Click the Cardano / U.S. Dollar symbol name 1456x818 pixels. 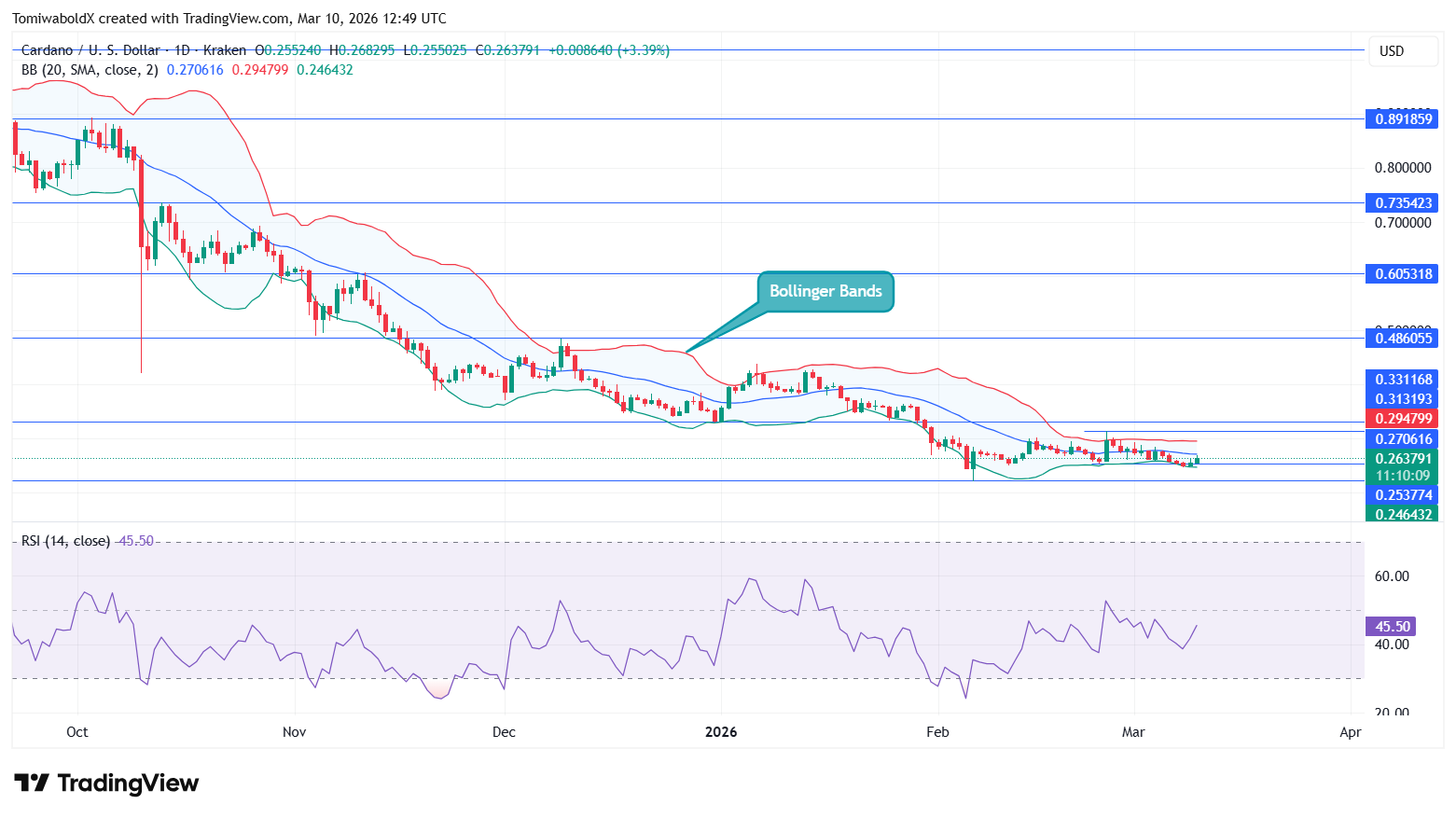pyautogui.click(x=94, y=50)
